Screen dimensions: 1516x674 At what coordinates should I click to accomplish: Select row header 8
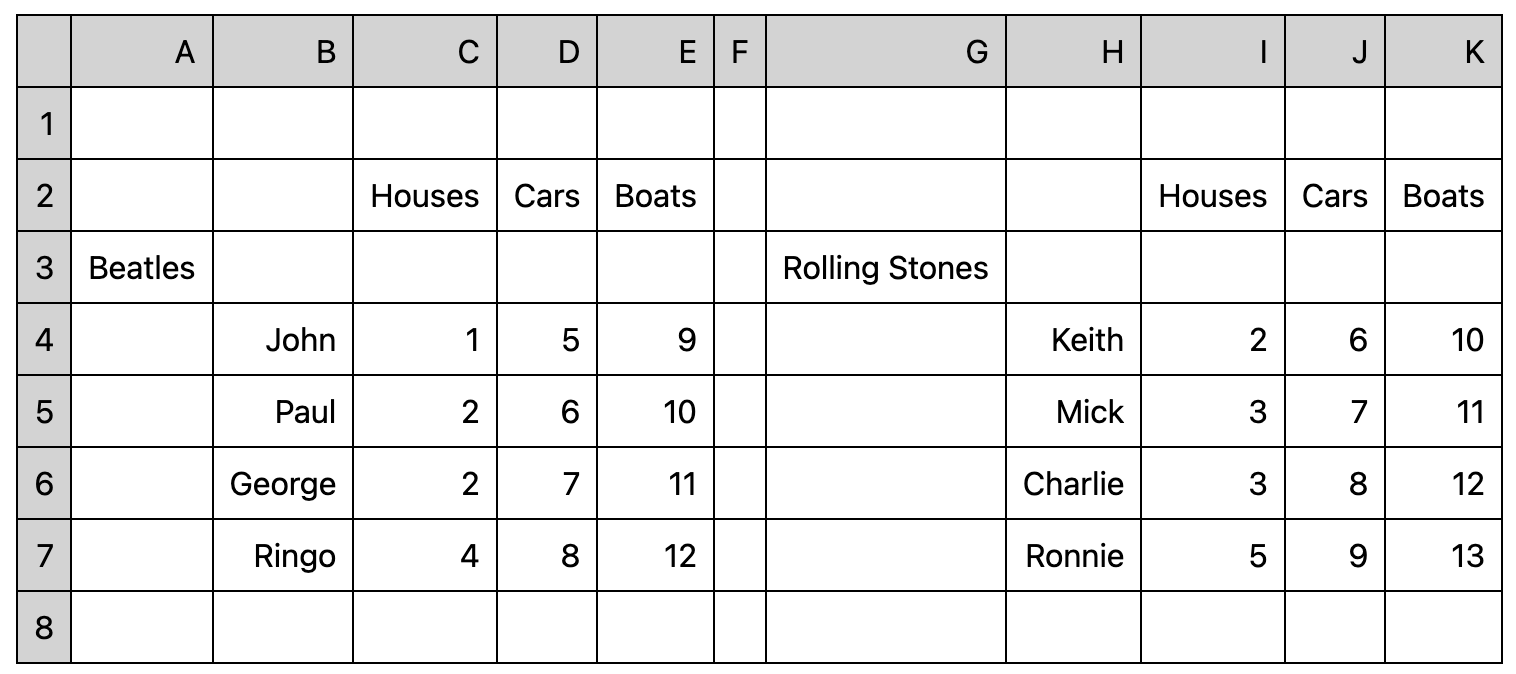(44, 627)
